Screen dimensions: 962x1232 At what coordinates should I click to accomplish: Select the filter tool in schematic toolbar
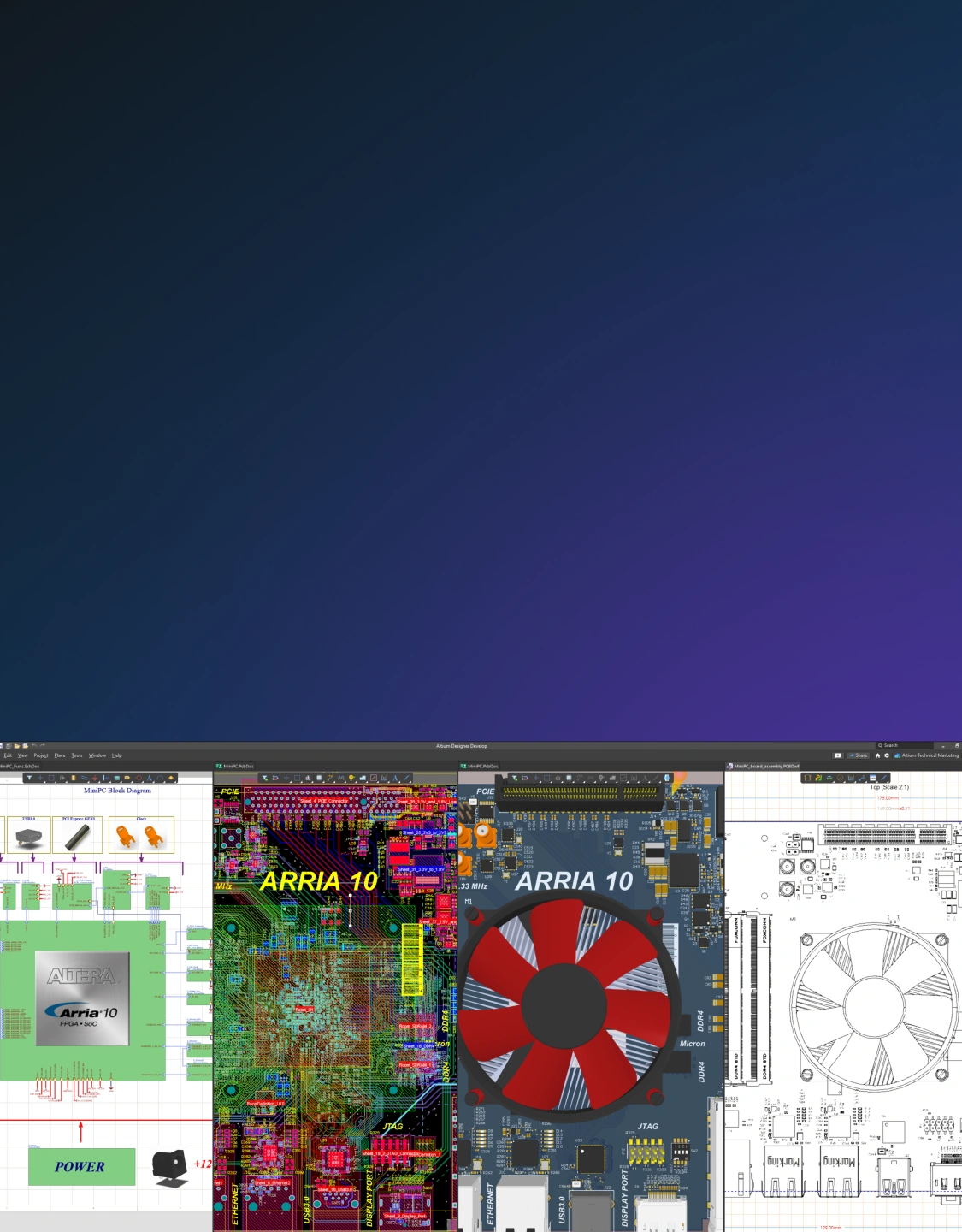29,778
